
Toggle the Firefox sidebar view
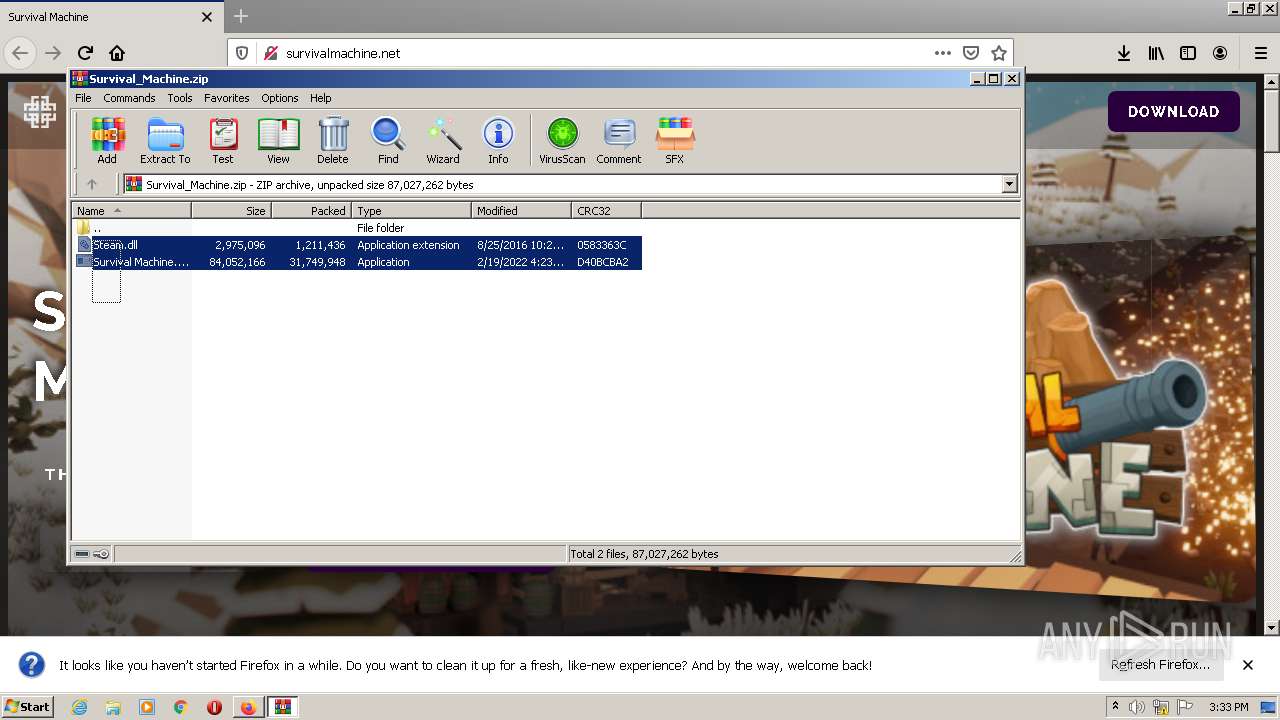1188,53
